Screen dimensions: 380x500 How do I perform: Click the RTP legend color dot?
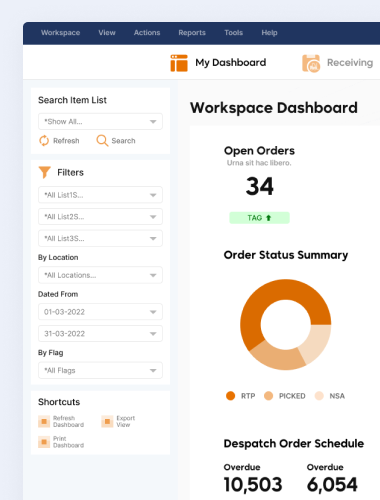tap(230, 396)
